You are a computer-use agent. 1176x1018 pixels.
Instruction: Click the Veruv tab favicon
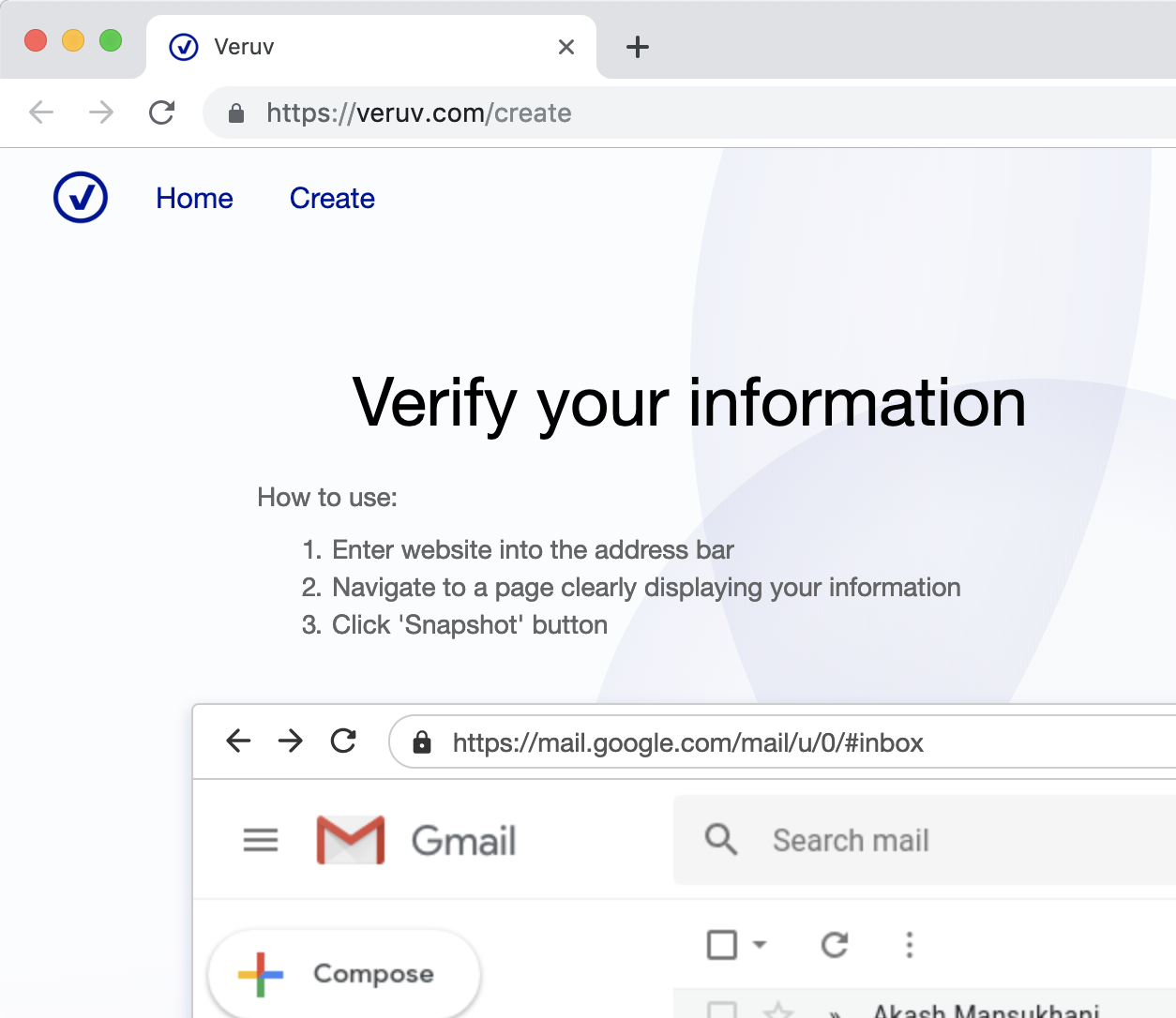click(x=184, y=47)
